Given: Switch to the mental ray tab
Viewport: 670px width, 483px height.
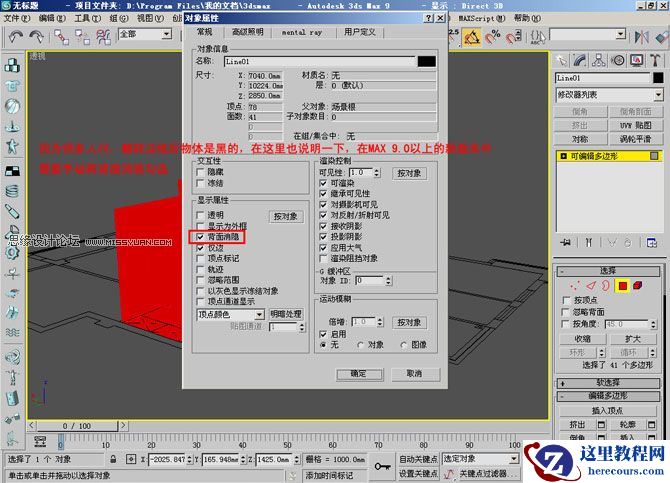Looking at the screenshot, I should pyautogui.click(x=302, y=32).
